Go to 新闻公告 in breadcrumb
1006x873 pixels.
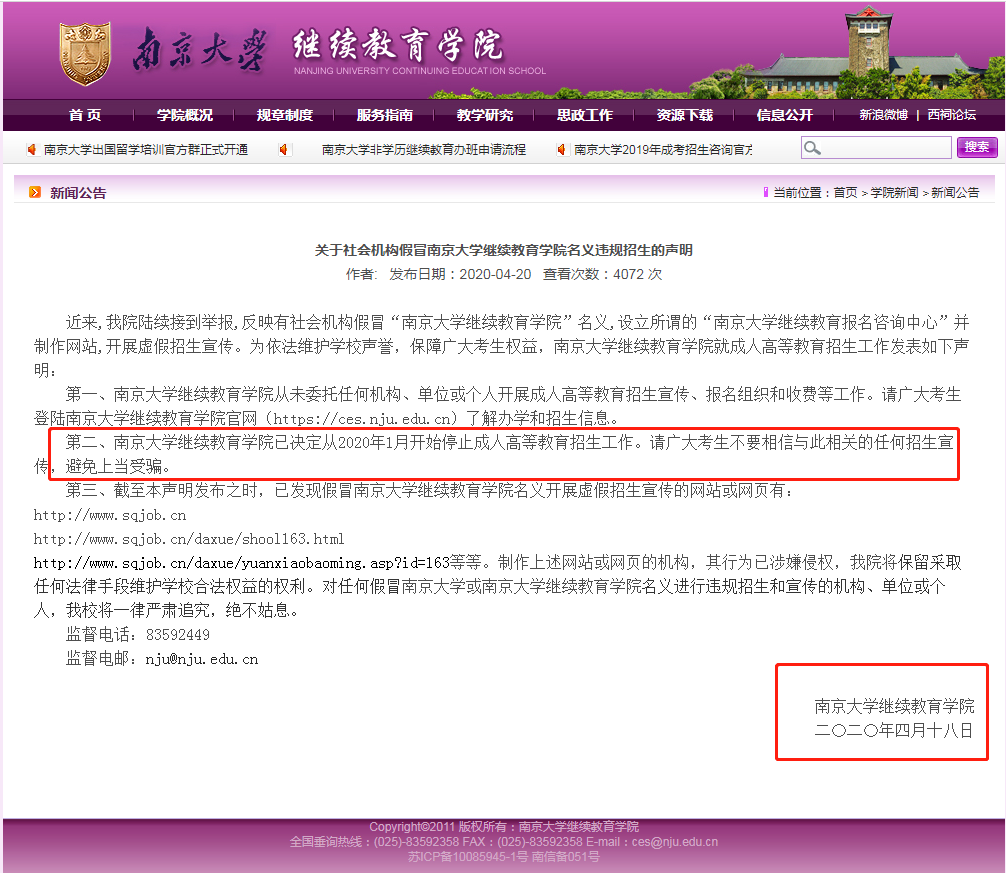coord(955,192)
